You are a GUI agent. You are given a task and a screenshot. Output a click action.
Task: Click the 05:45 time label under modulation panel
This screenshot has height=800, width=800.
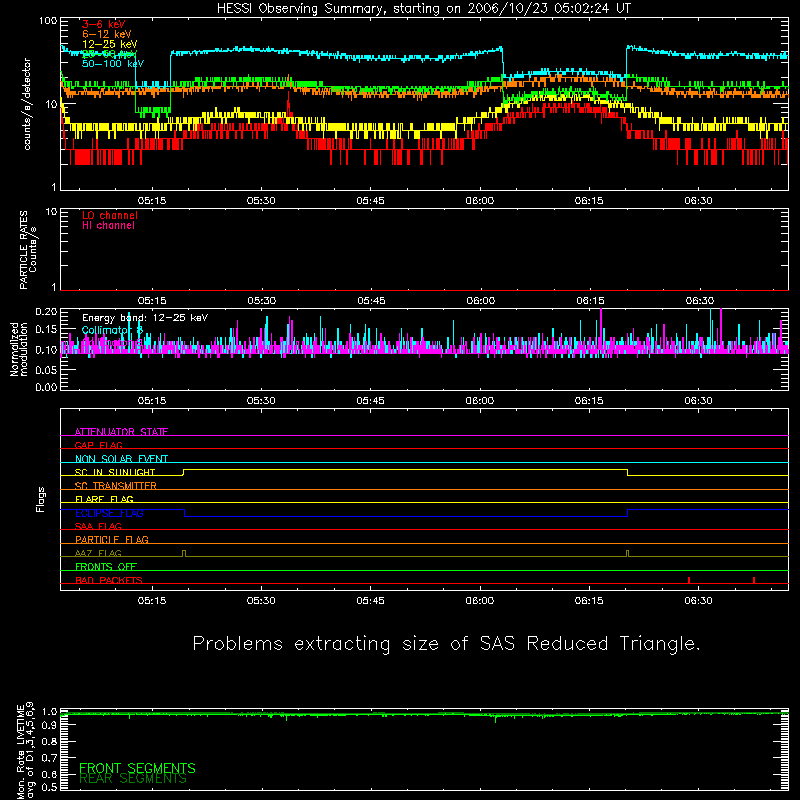[370, 401]
